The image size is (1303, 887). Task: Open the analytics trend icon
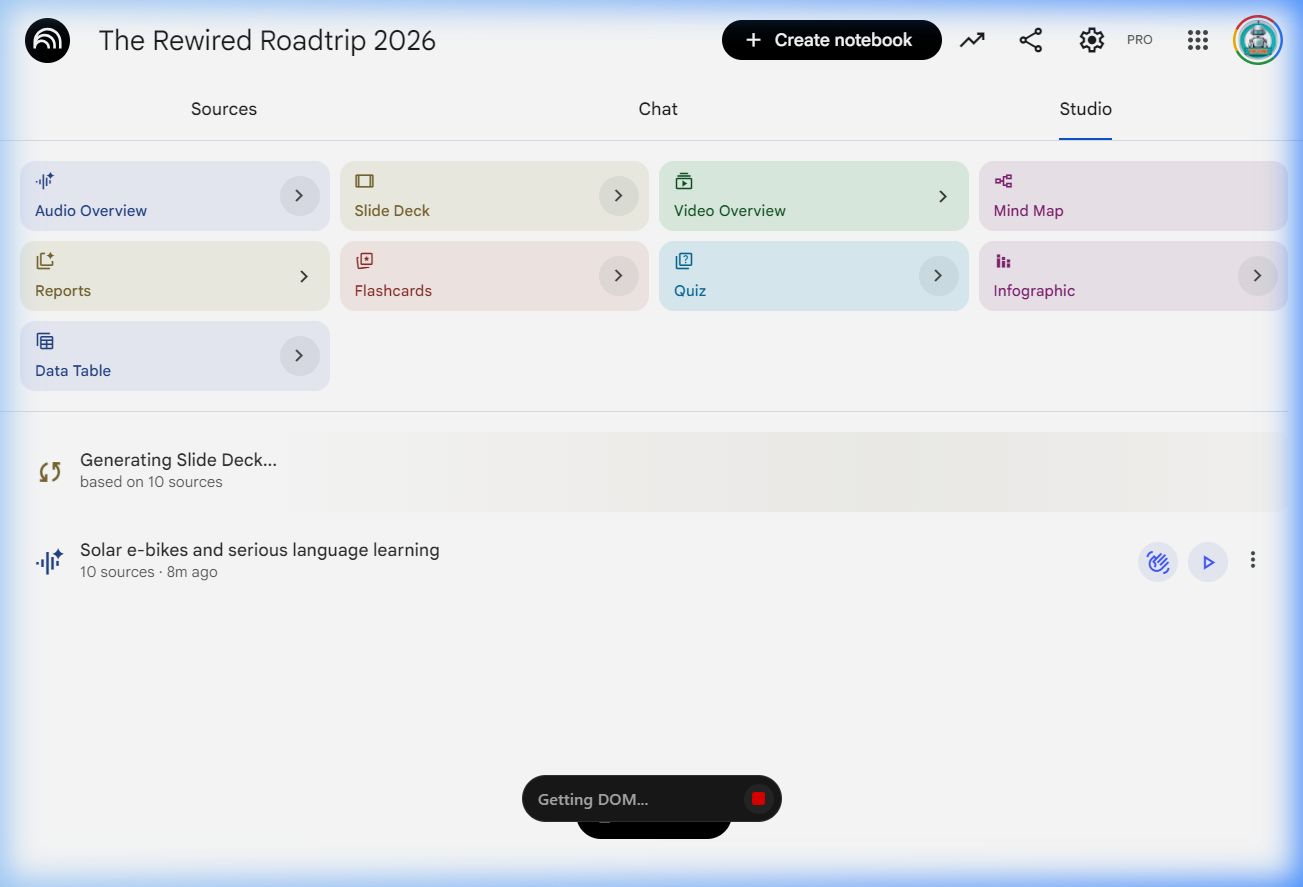[972, 40]
